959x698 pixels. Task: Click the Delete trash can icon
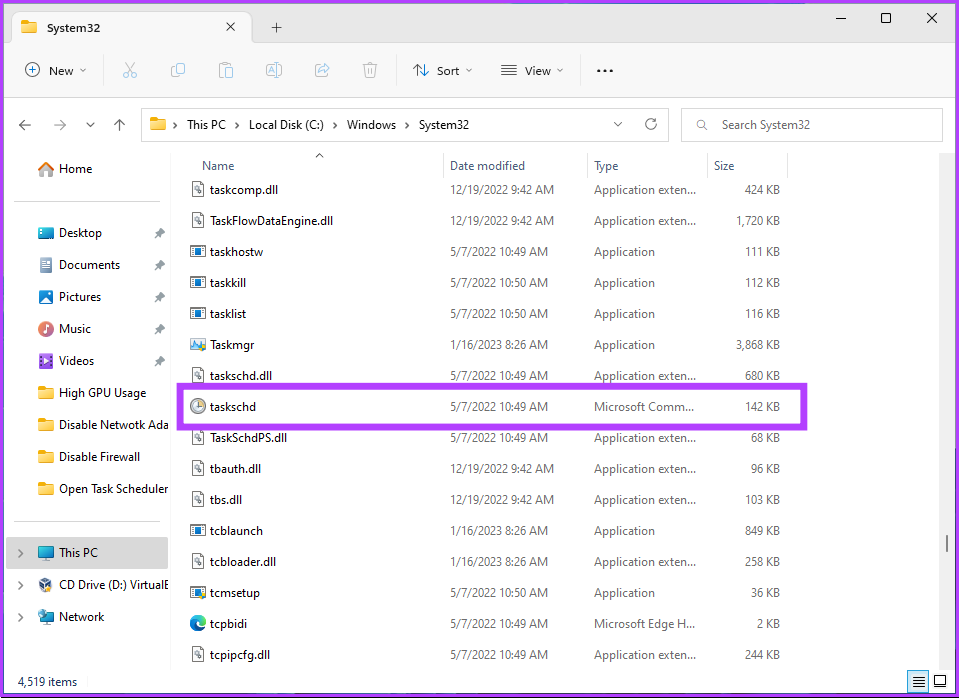pyautogui.click(x=370, y=70)
